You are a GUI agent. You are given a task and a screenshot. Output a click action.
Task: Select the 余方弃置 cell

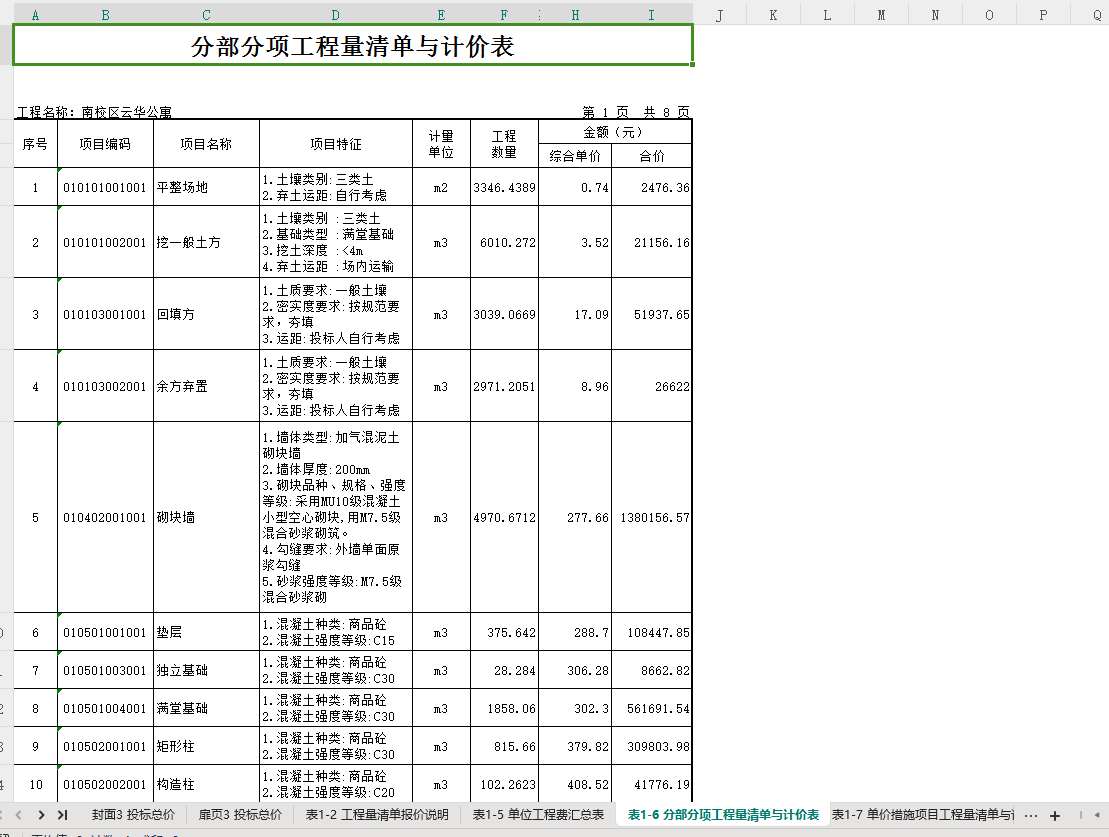pos(207,386)
